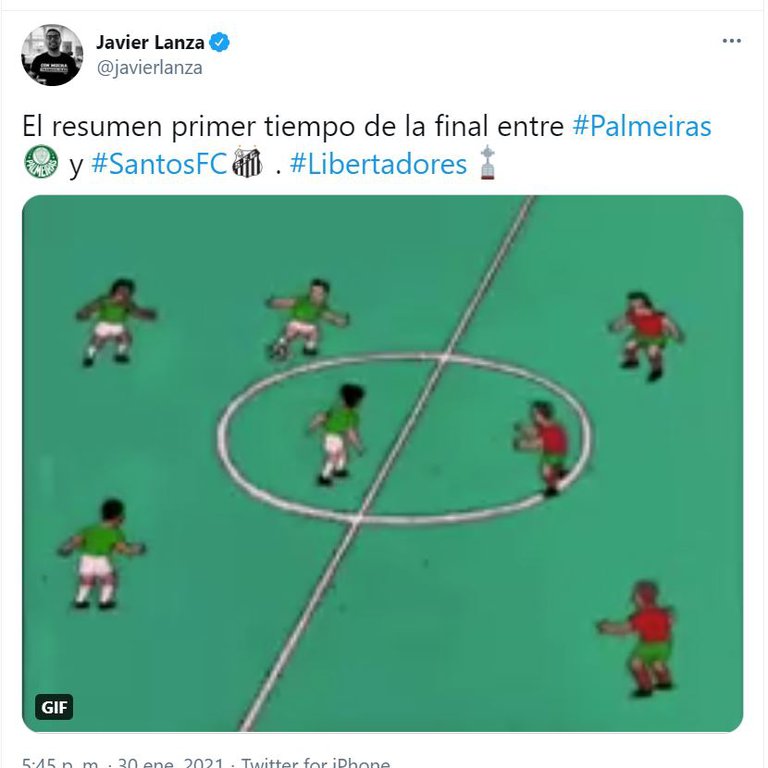This screenshot has width=768, height=768.
Task: Open the Javier Lanza display name
Action: pos(150,43)
